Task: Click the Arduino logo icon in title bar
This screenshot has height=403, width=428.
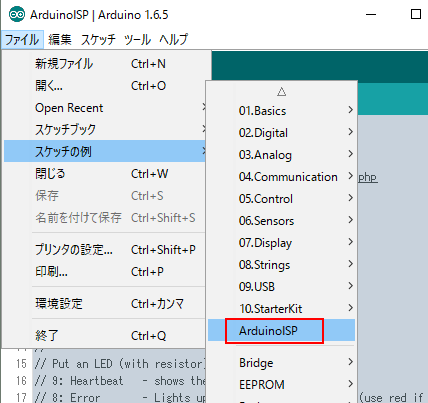Action: point(16,15)
